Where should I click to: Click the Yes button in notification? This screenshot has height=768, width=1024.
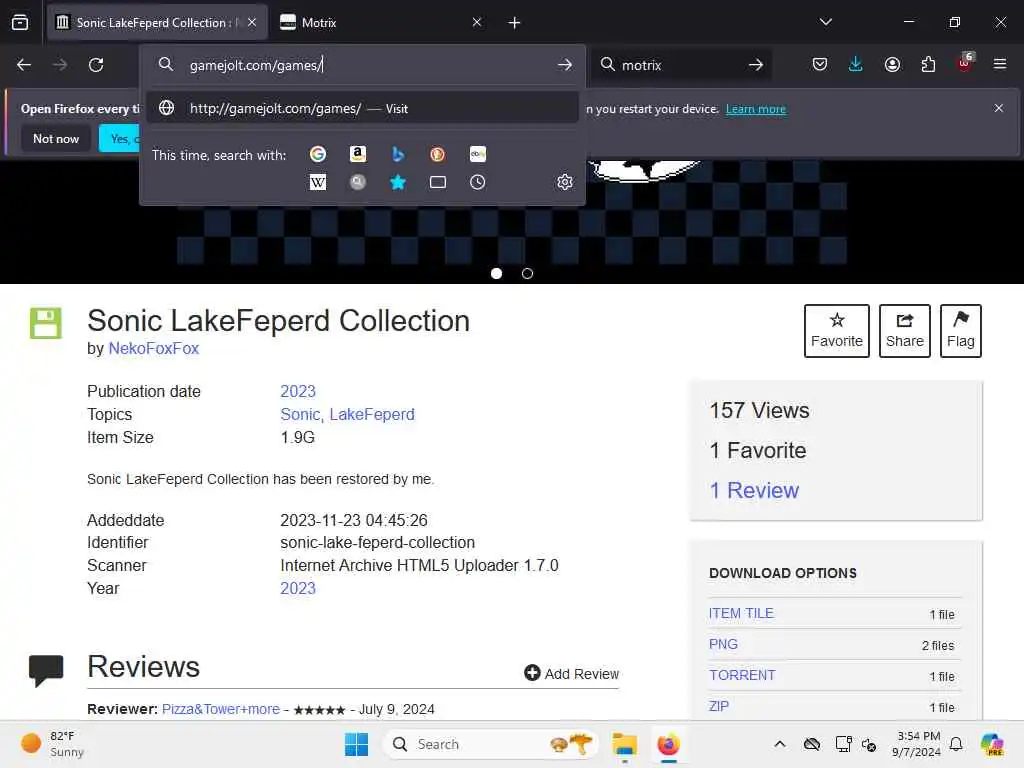pyautogui.click(x=119, y=138)
